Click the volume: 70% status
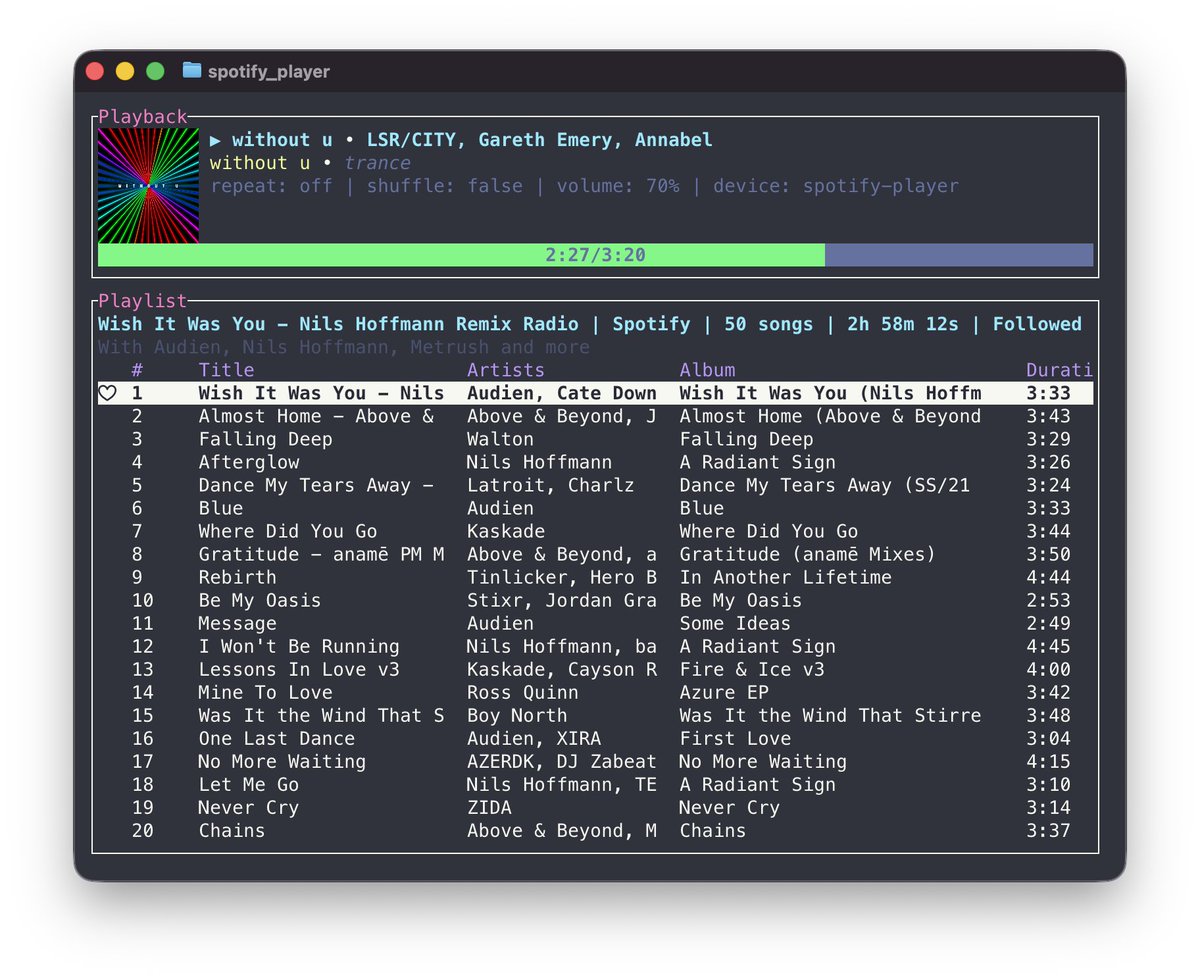 pos(618,186)
